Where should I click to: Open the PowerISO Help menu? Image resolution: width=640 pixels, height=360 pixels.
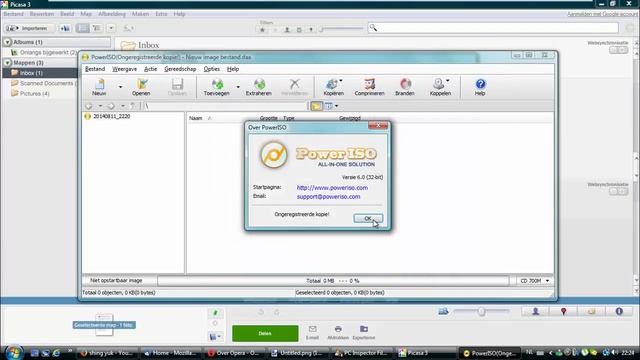point(233,69)
